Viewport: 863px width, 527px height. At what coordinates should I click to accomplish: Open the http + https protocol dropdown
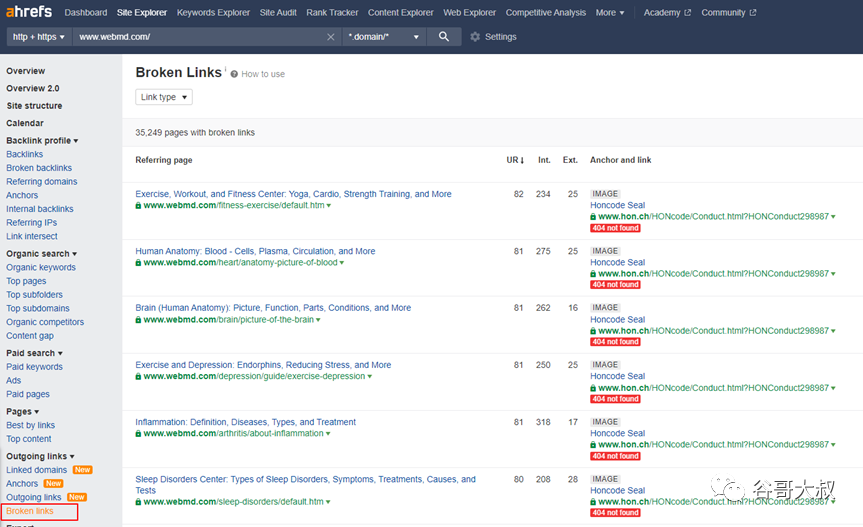point(39,37)
